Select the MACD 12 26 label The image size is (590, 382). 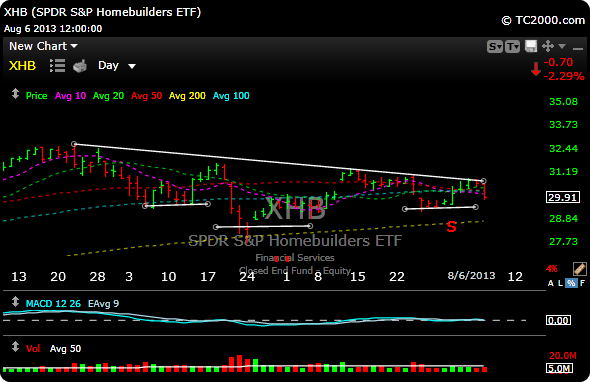[53, 304]
